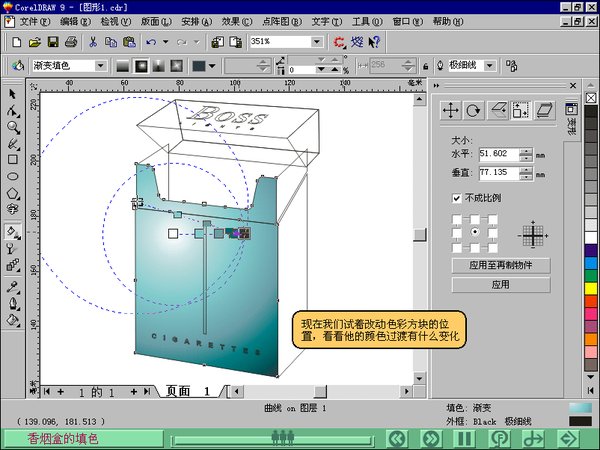Image resolution: width=600 pixels, height=450 pixels.
Task: Open the 效果(C) menu
Action: coord(237,21)
